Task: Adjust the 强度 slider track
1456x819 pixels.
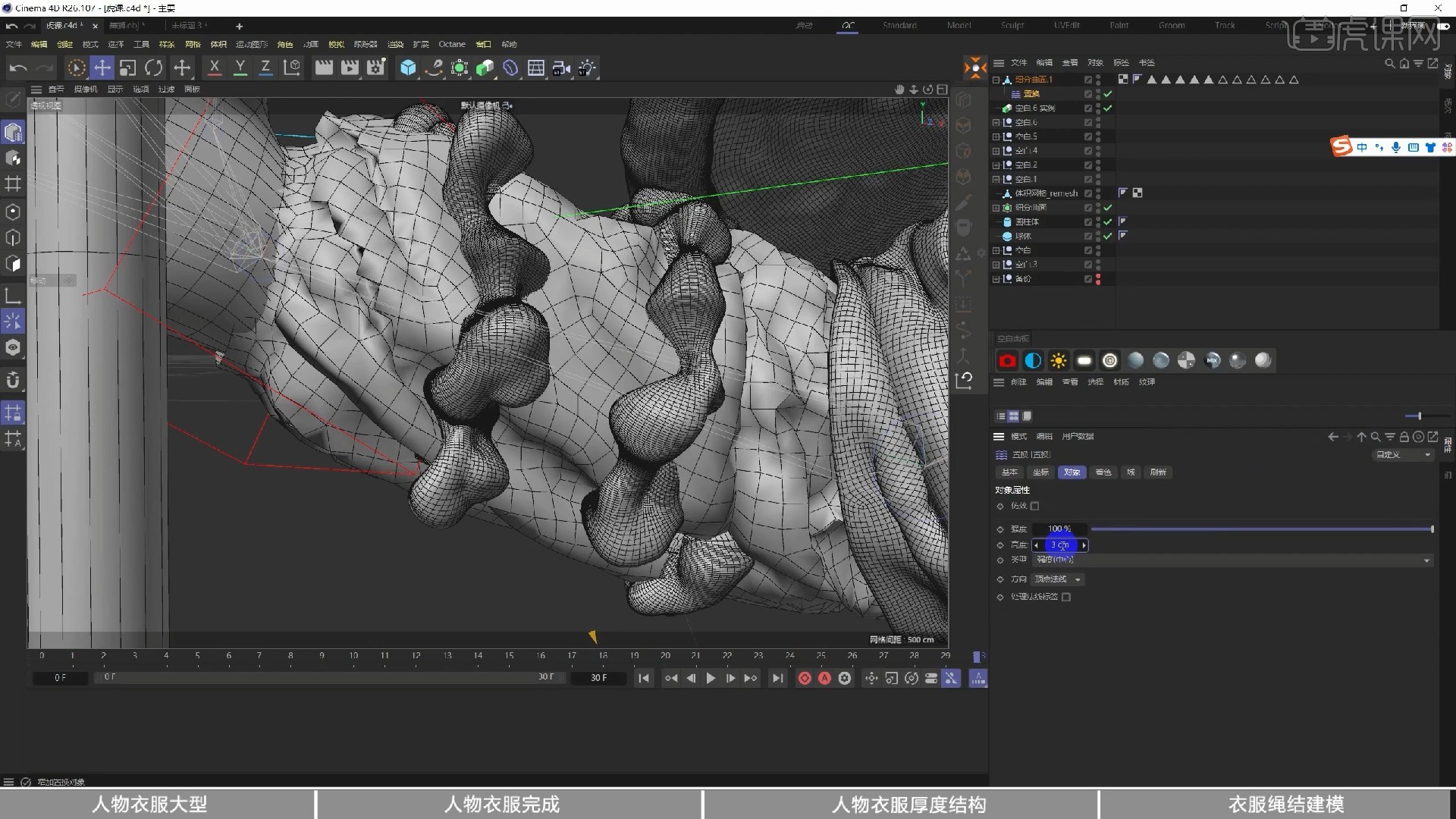Action: tap(1262, 529)
